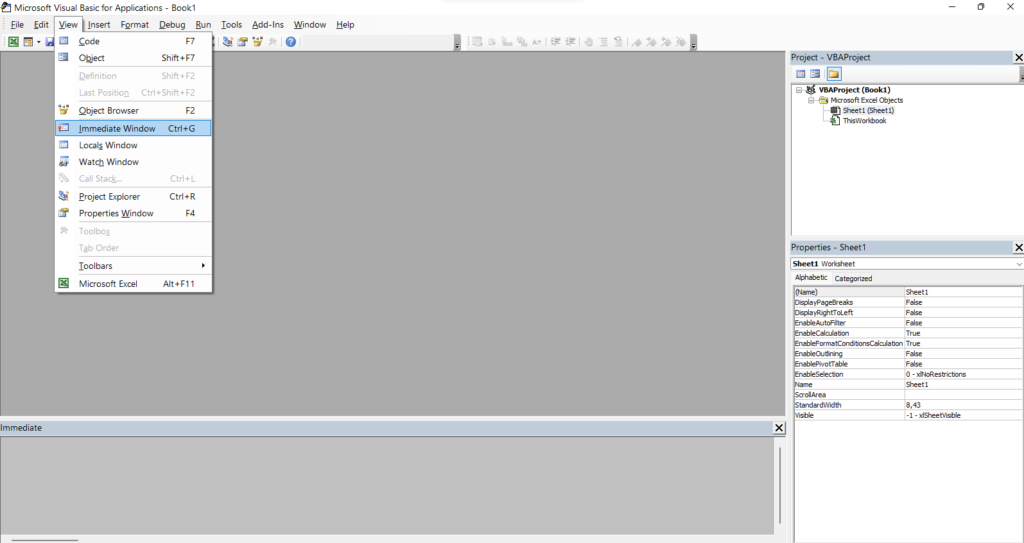Choose Object Browser in the View menu

pos(133,111)
